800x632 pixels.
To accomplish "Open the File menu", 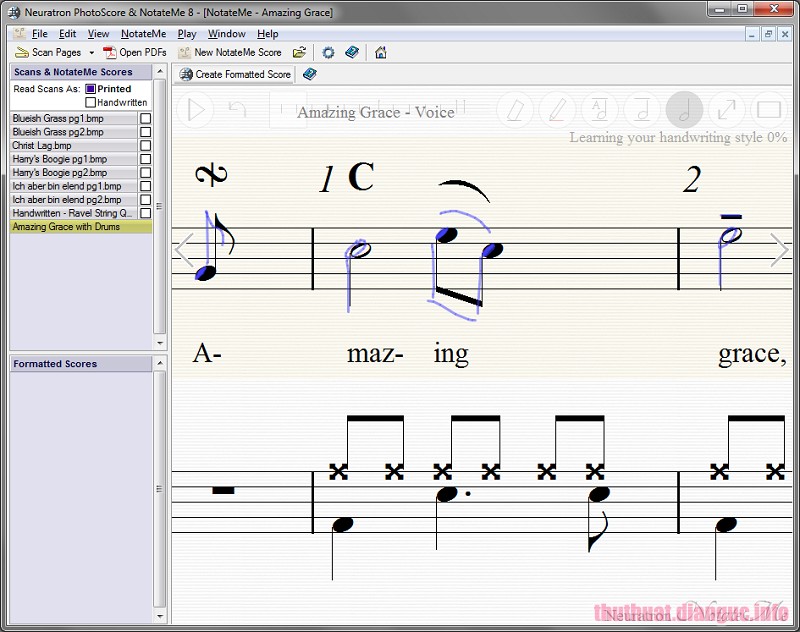I will pos(39,34).
